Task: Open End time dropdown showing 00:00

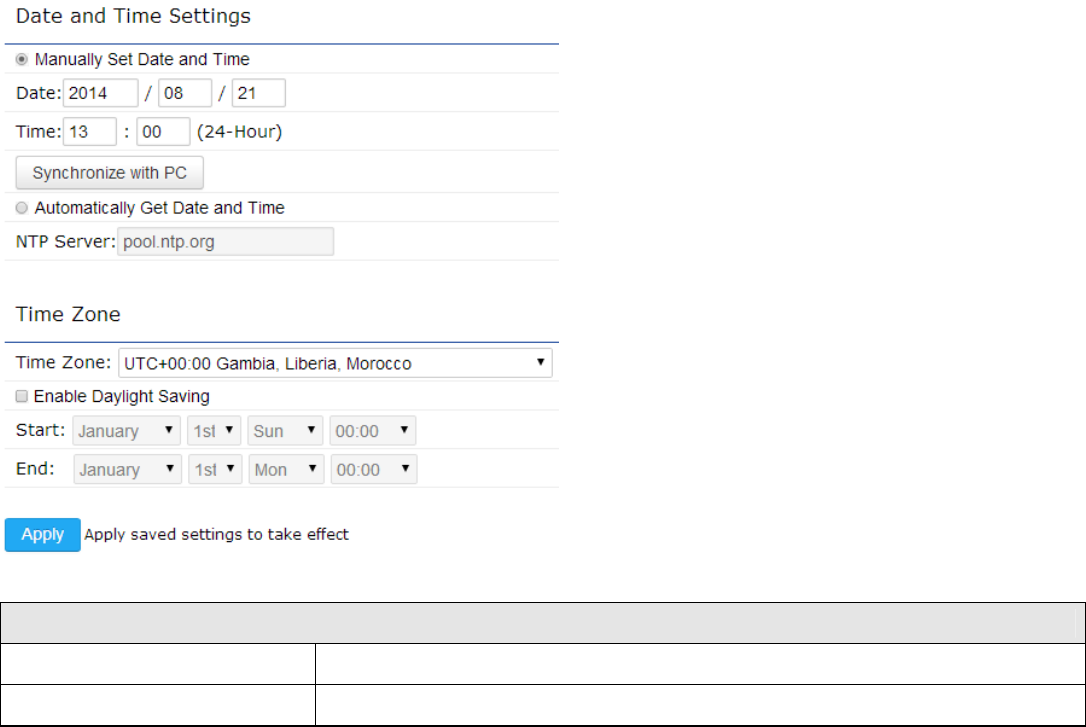Action: click(374, 469)
